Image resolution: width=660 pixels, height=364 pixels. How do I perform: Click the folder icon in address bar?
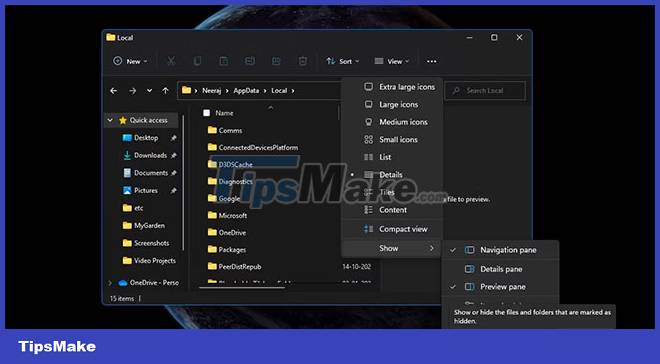click(x=186, y=90)
